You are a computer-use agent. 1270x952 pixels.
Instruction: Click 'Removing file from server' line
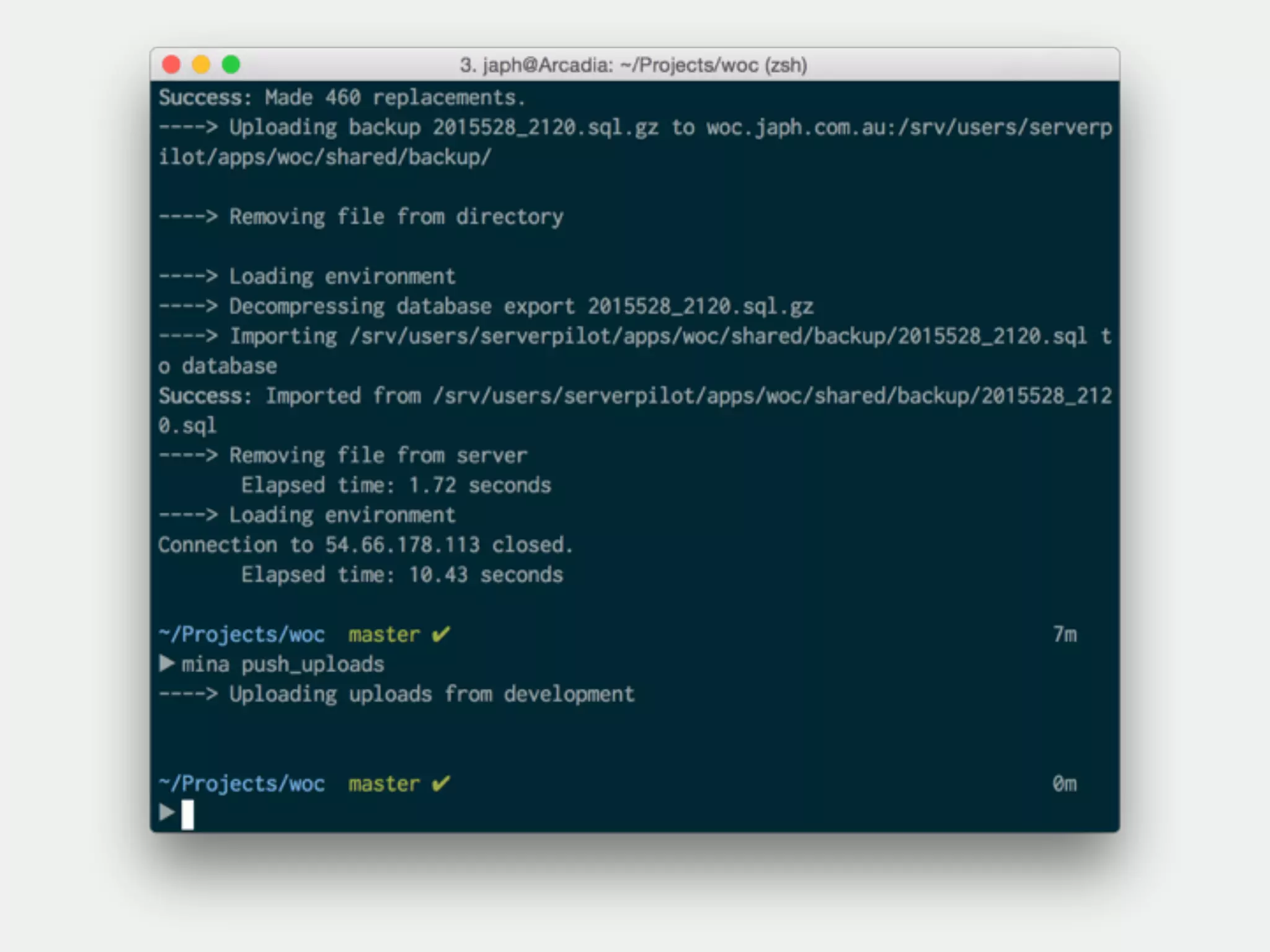[343, 456]
